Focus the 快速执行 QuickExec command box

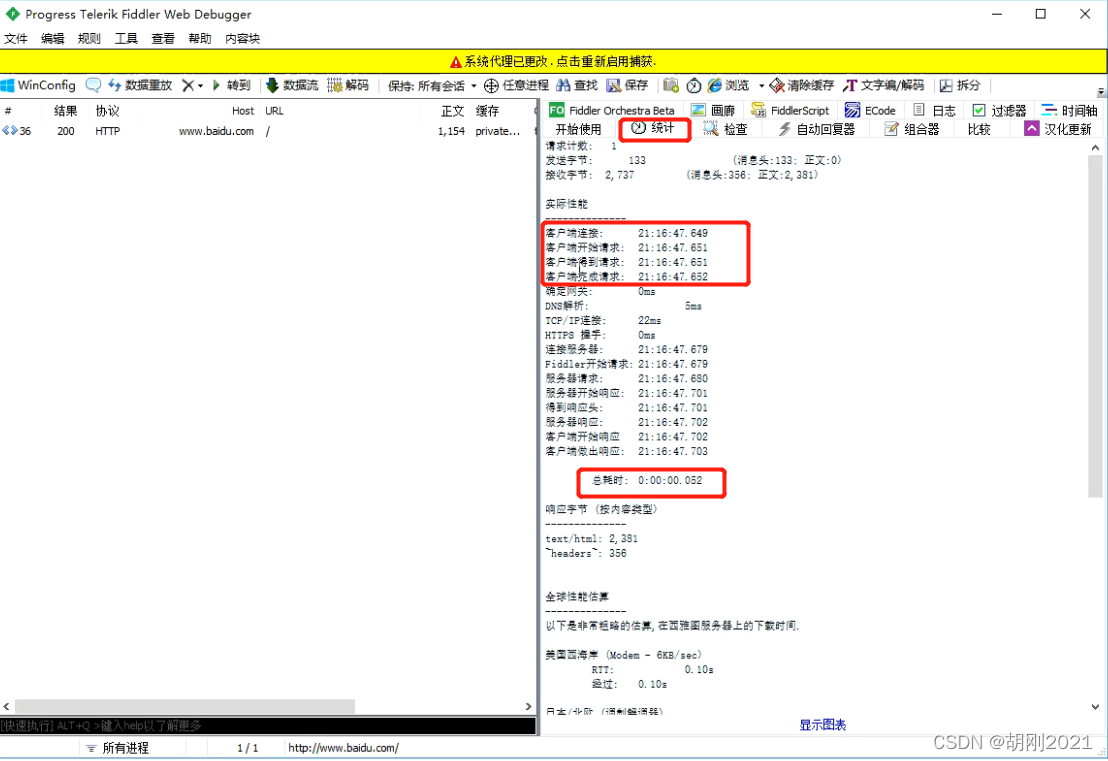(268, 726)
